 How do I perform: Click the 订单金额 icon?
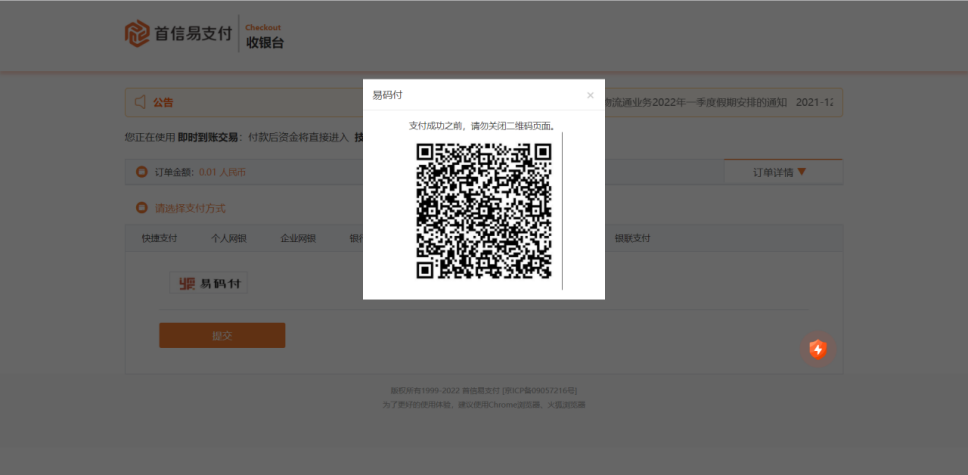tap(141, 172)
